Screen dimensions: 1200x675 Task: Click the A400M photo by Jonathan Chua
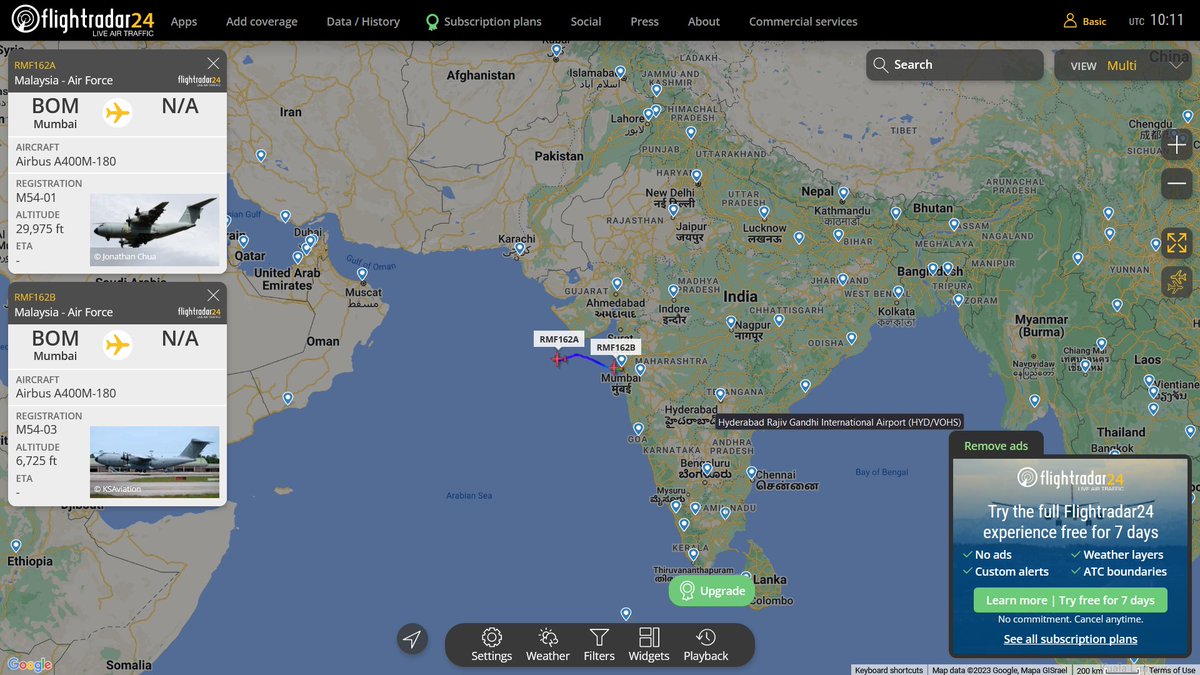coord(155,229)
